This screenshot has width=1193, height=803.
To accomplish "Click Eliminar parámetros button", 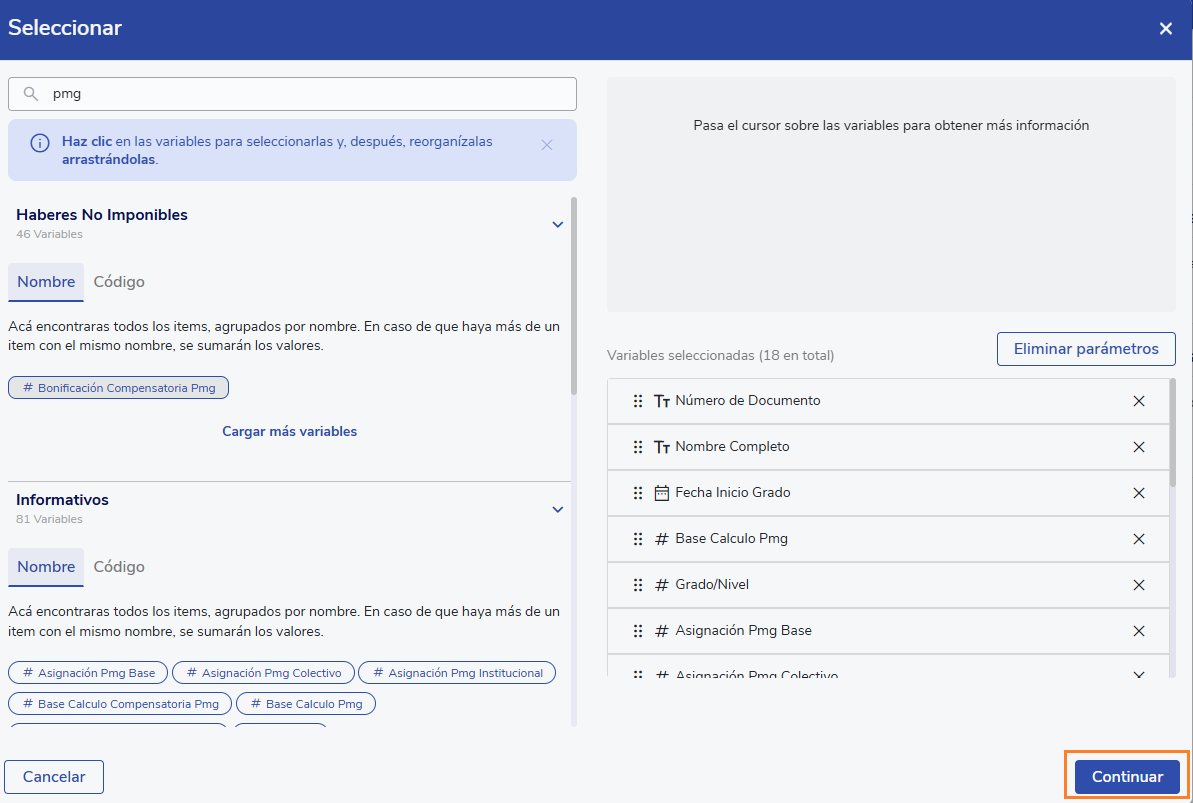I will 1086,349.
